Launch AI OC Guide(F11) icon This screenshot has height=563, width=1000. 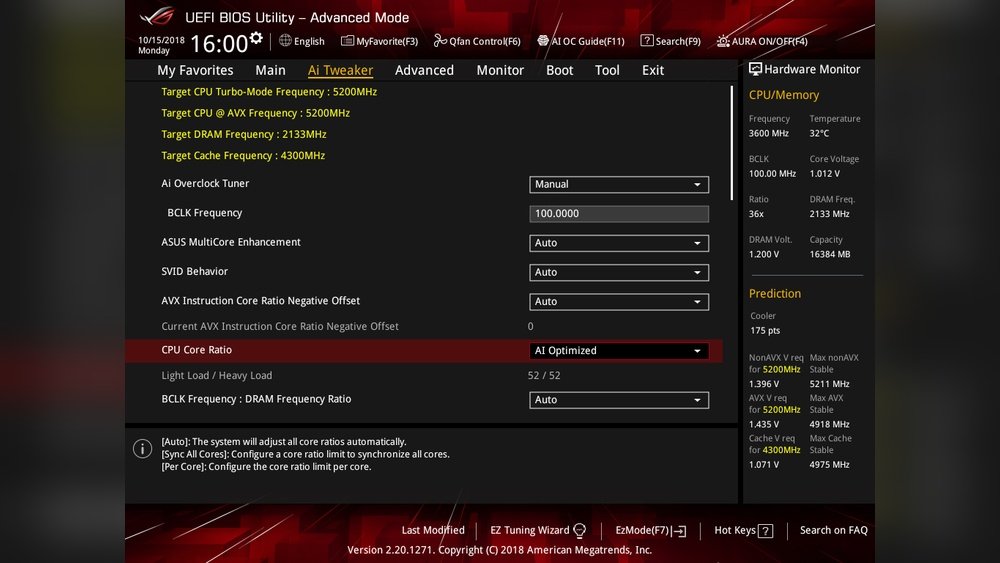click(x=542, y=41)
